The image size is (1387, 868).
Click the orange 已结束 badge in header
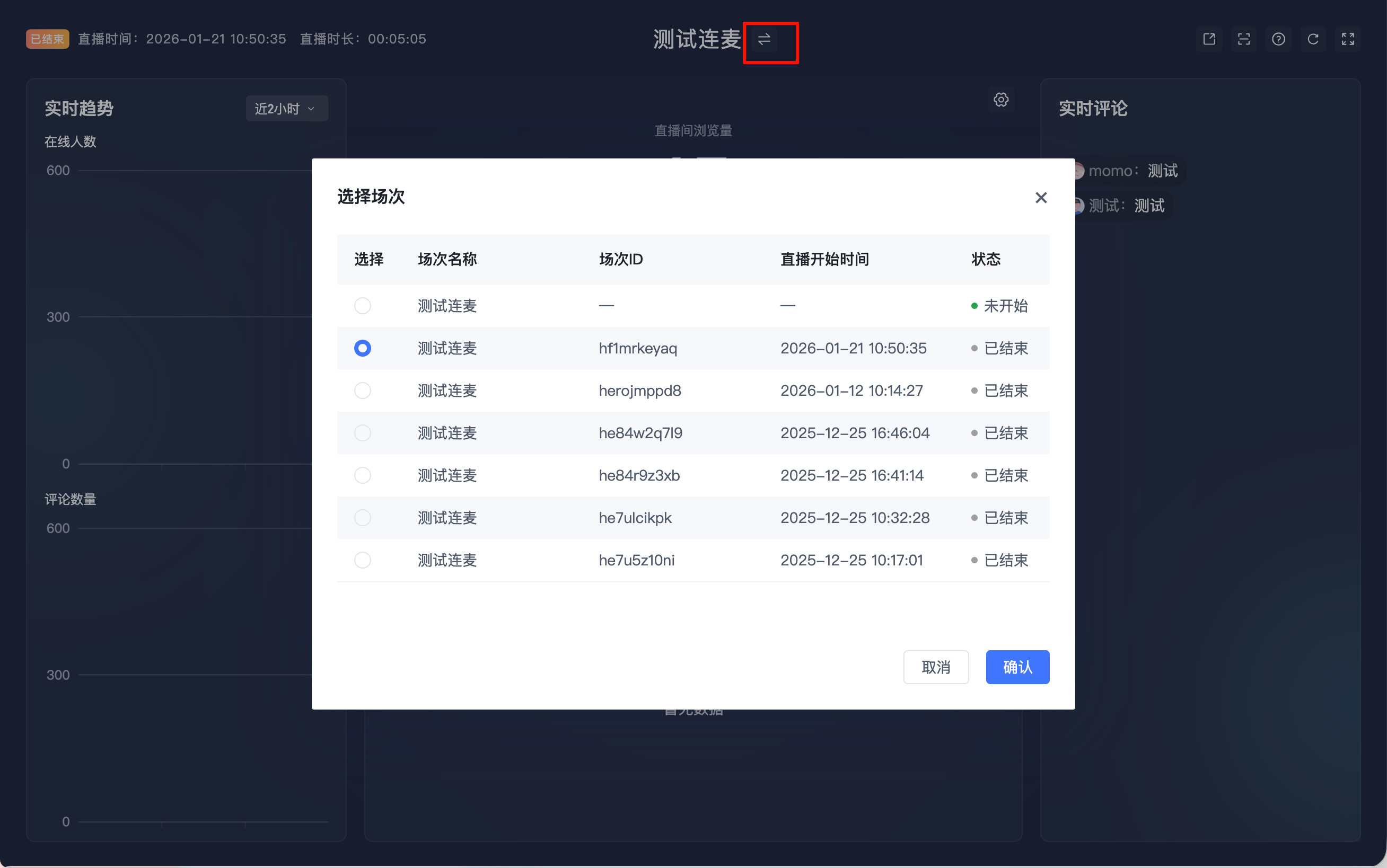(48, 39)
